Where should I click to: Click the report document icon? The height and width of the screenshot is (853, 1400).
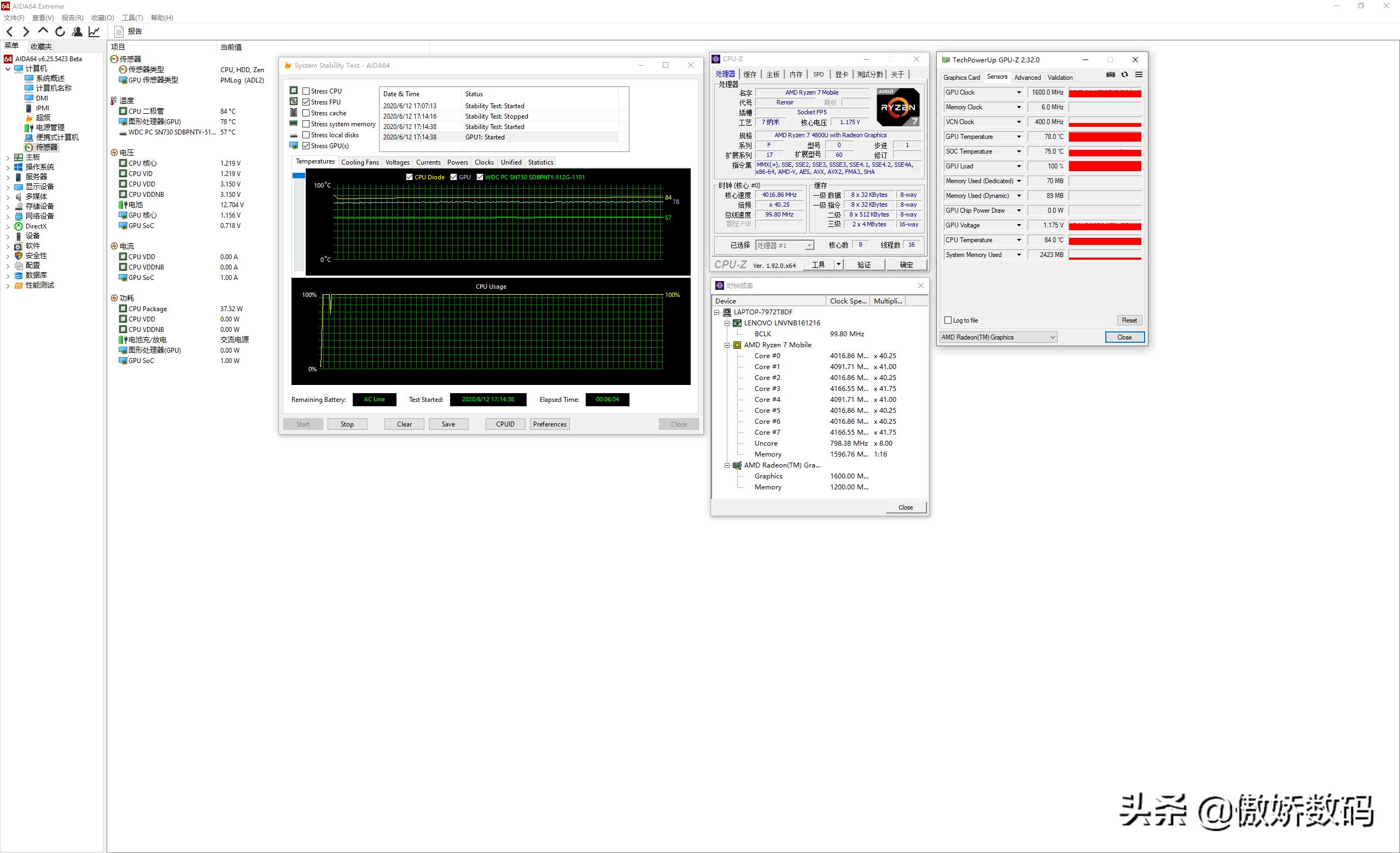click(x=119, y=32)
